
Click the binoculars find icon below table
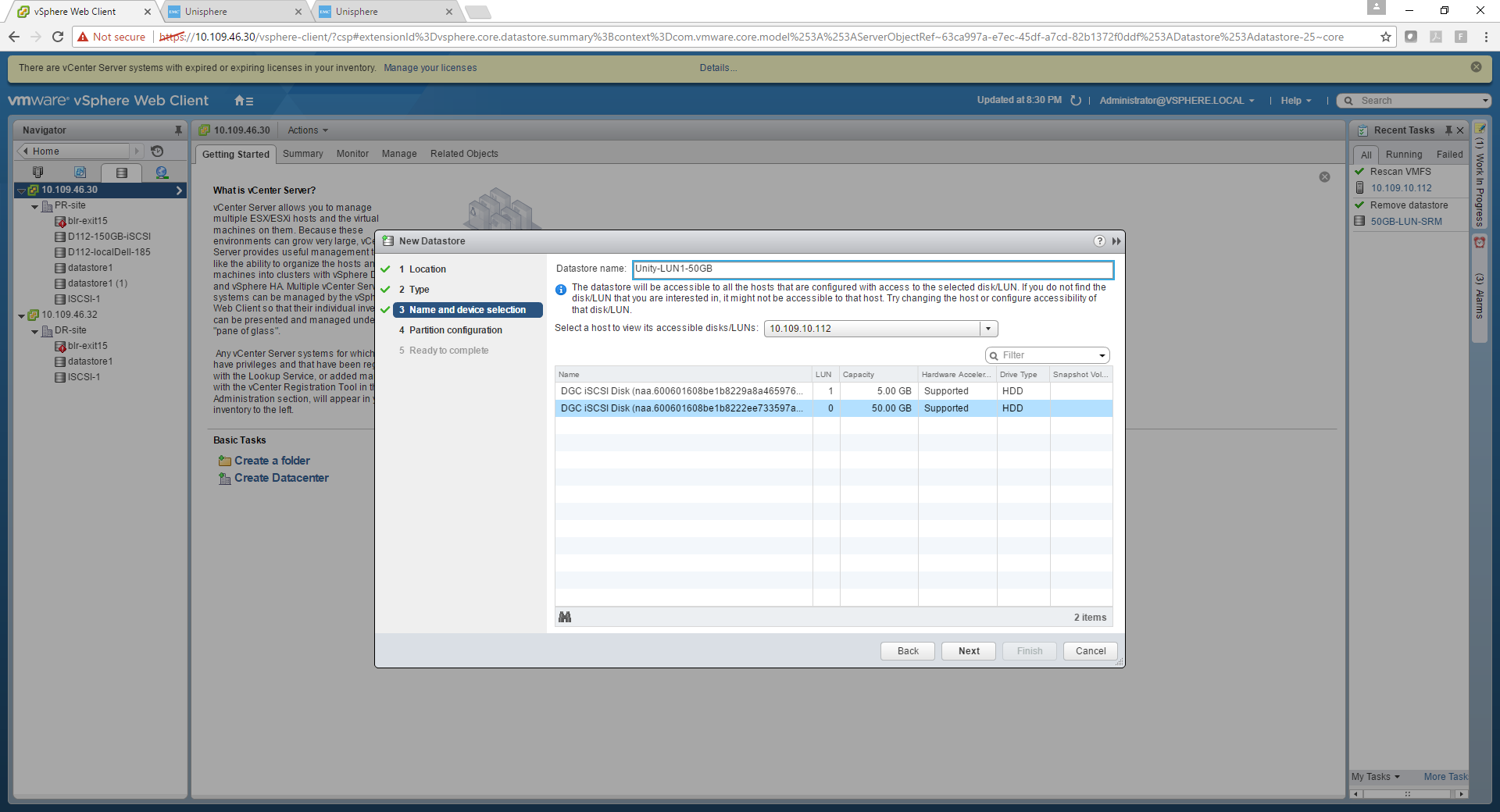[x=565, y=618]
